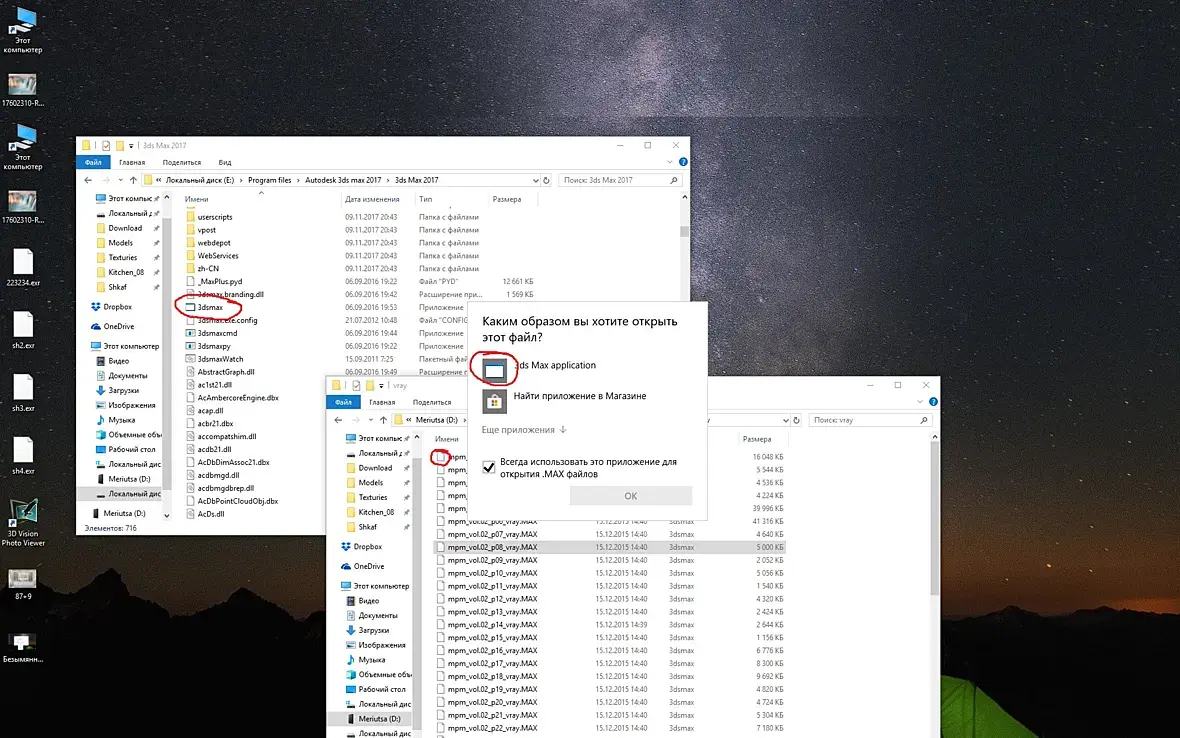This screenshot has width=1180, height=738.
Task: Sort by Размера column in vray window
Action: click(x=757, y=439)
